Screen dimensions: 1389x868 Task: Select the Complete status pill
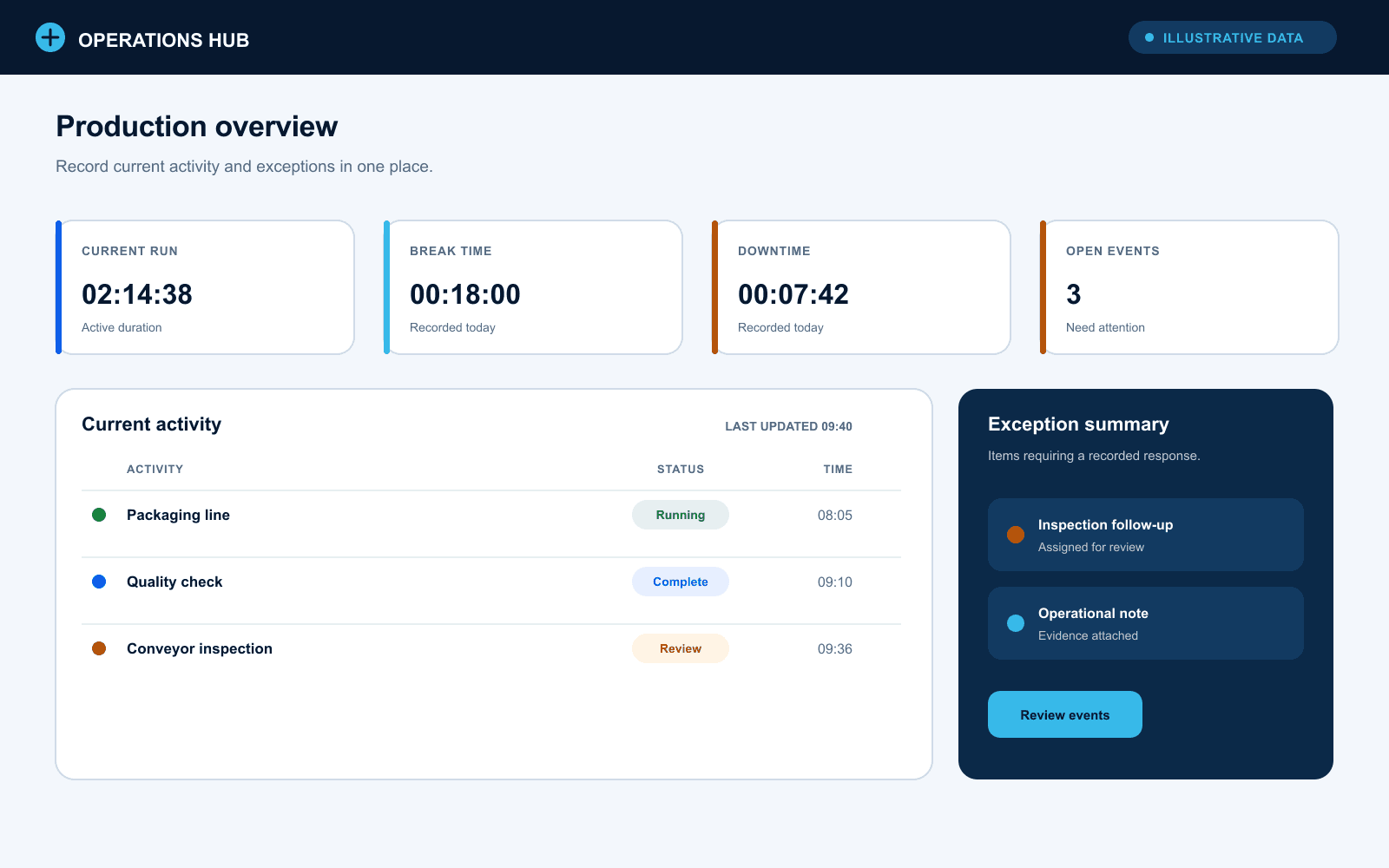point(681,582)
